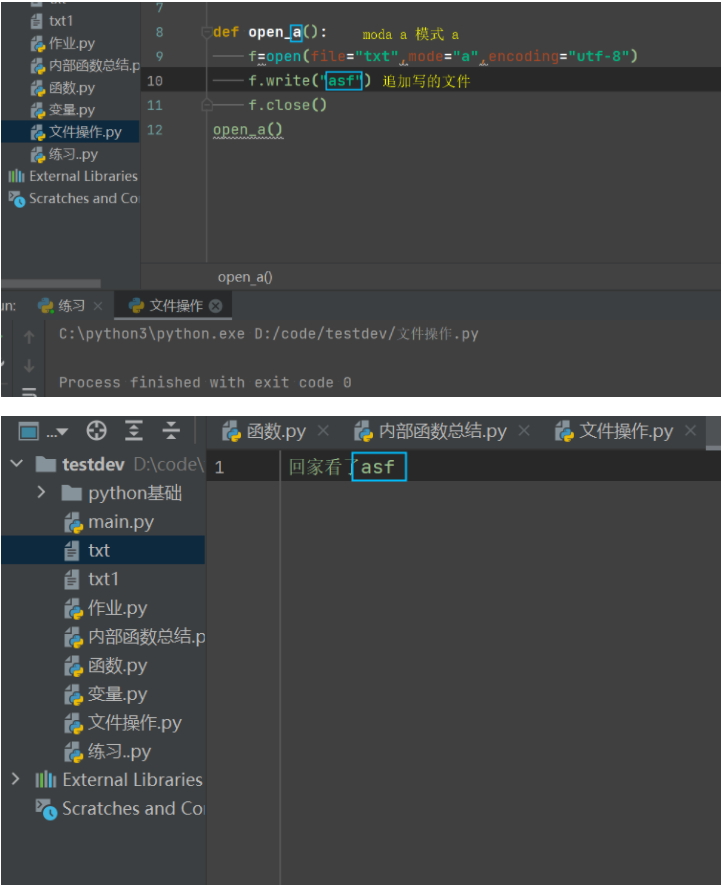The width and height of the screenshot is (721, 885).
Task: Toggle the fold marker at def open_a()
Action: click(207, 33)
